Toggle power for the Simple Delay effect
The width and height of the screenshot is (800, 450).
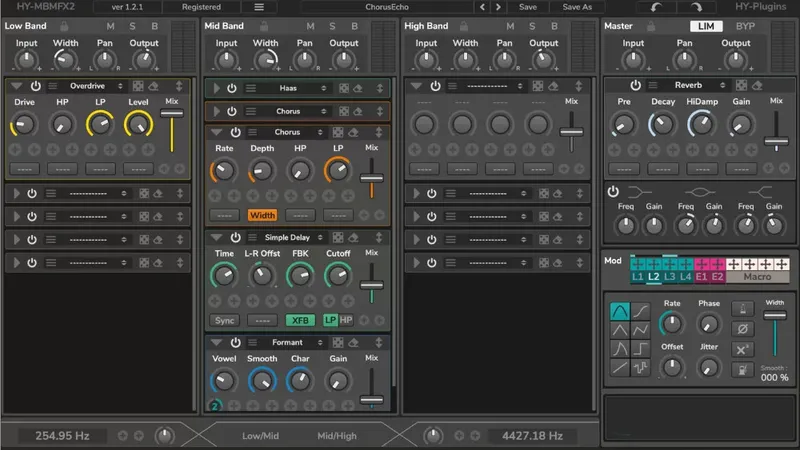coord(235,237)
